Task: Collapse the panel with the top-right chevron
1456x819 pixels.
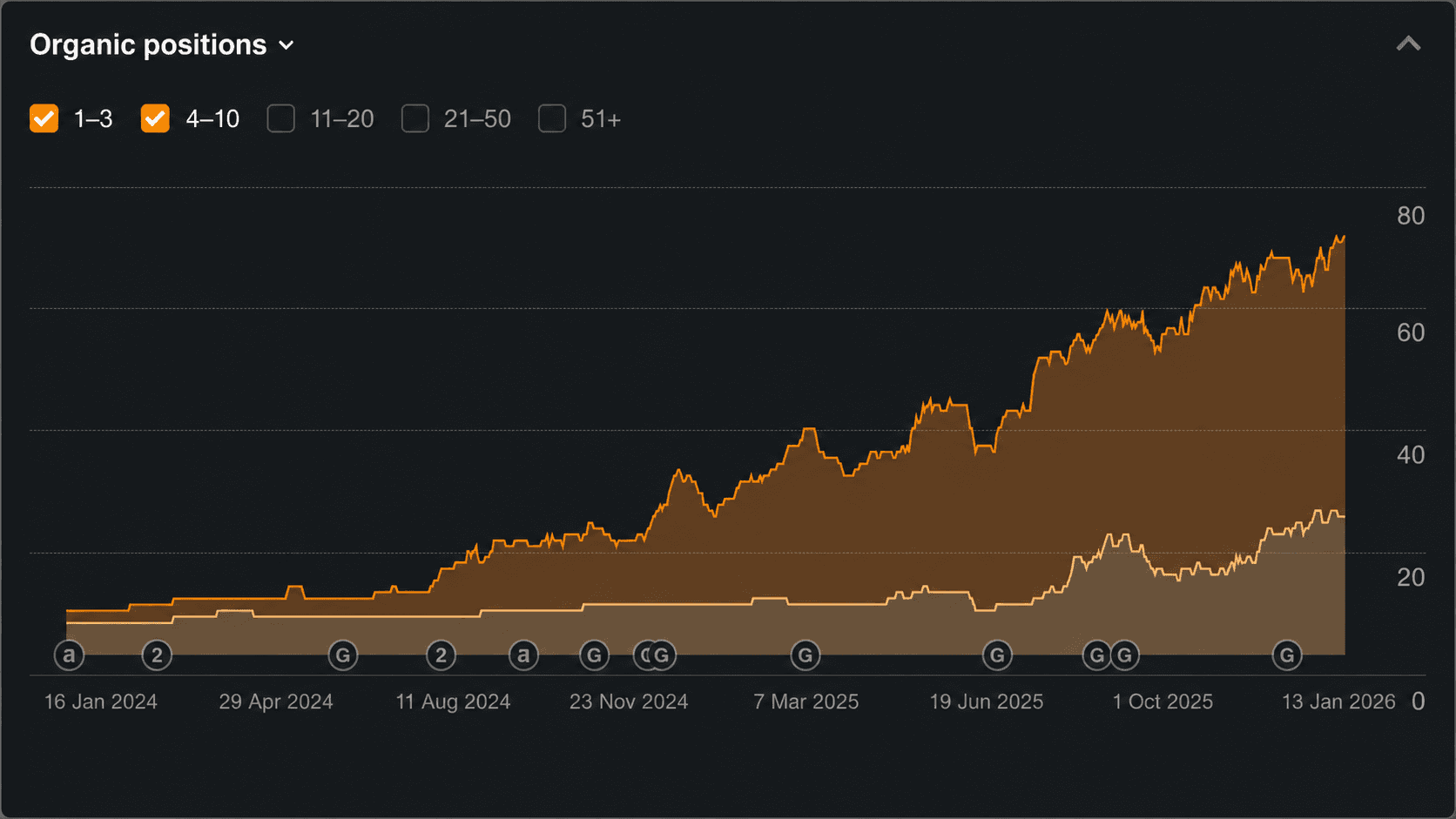Action: pyautogui.click(x=1408, y=44)
